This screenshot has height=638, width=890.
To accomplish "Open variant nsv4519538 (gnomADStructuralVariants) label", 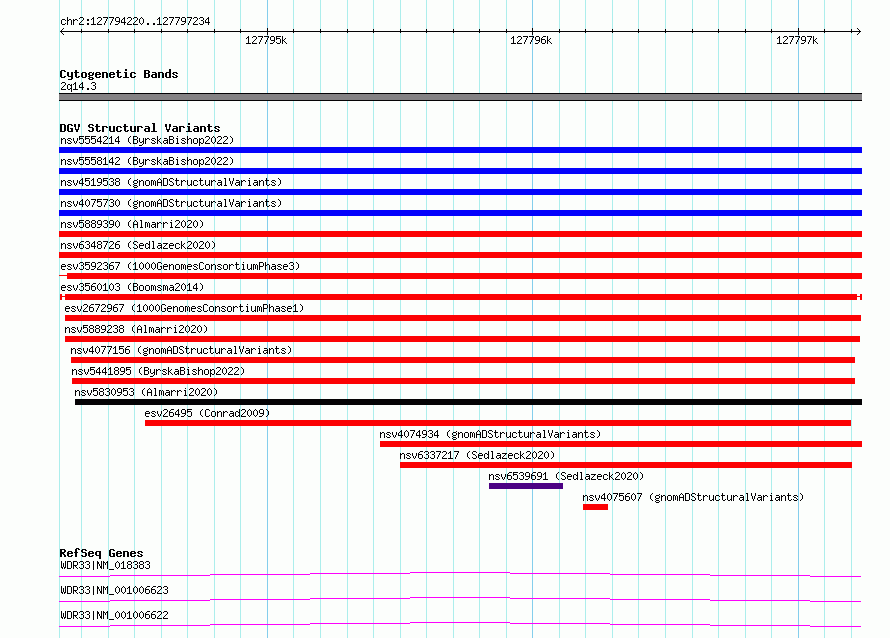I will (x=171, y=182).
